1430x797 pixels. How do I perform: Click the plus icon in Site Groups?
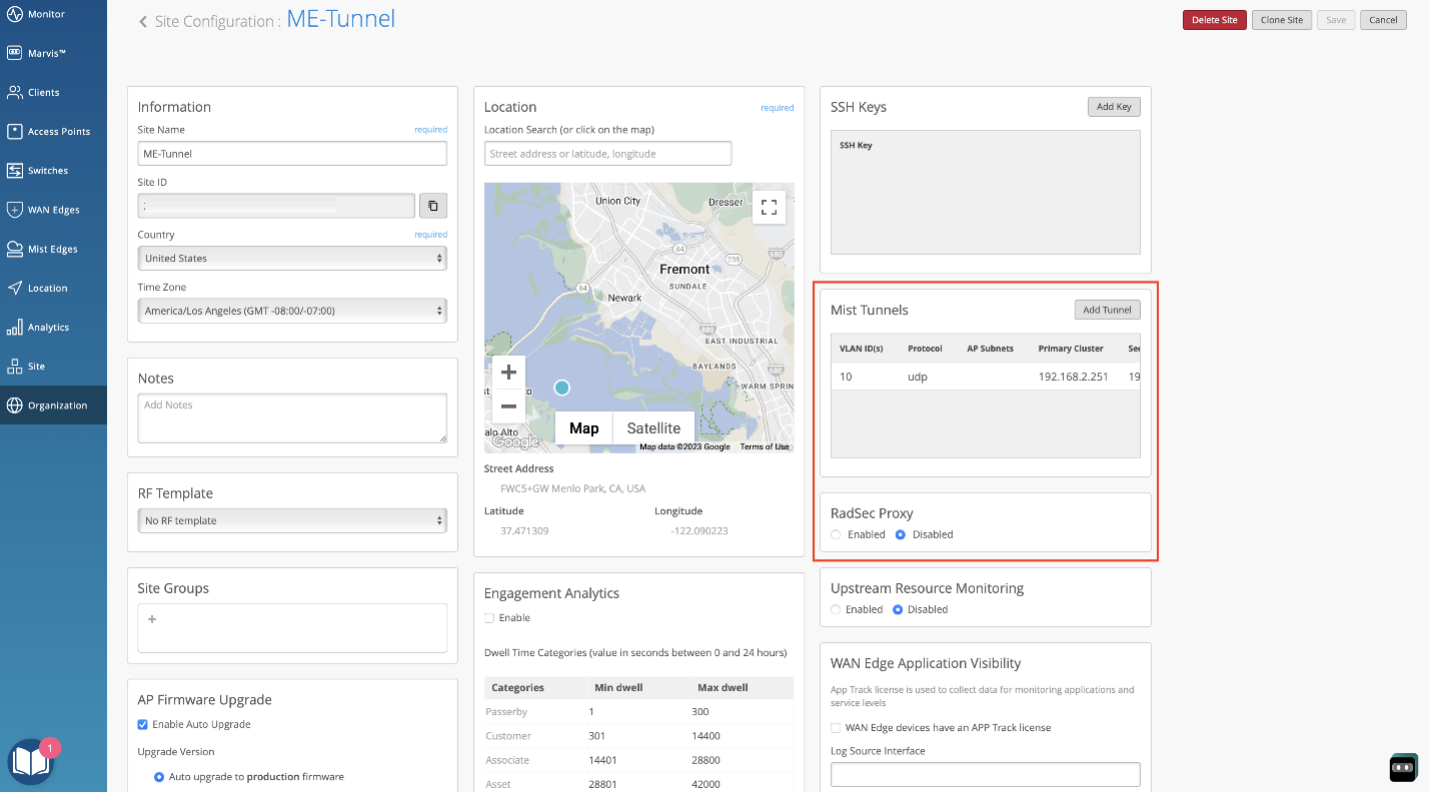point(152,619)
